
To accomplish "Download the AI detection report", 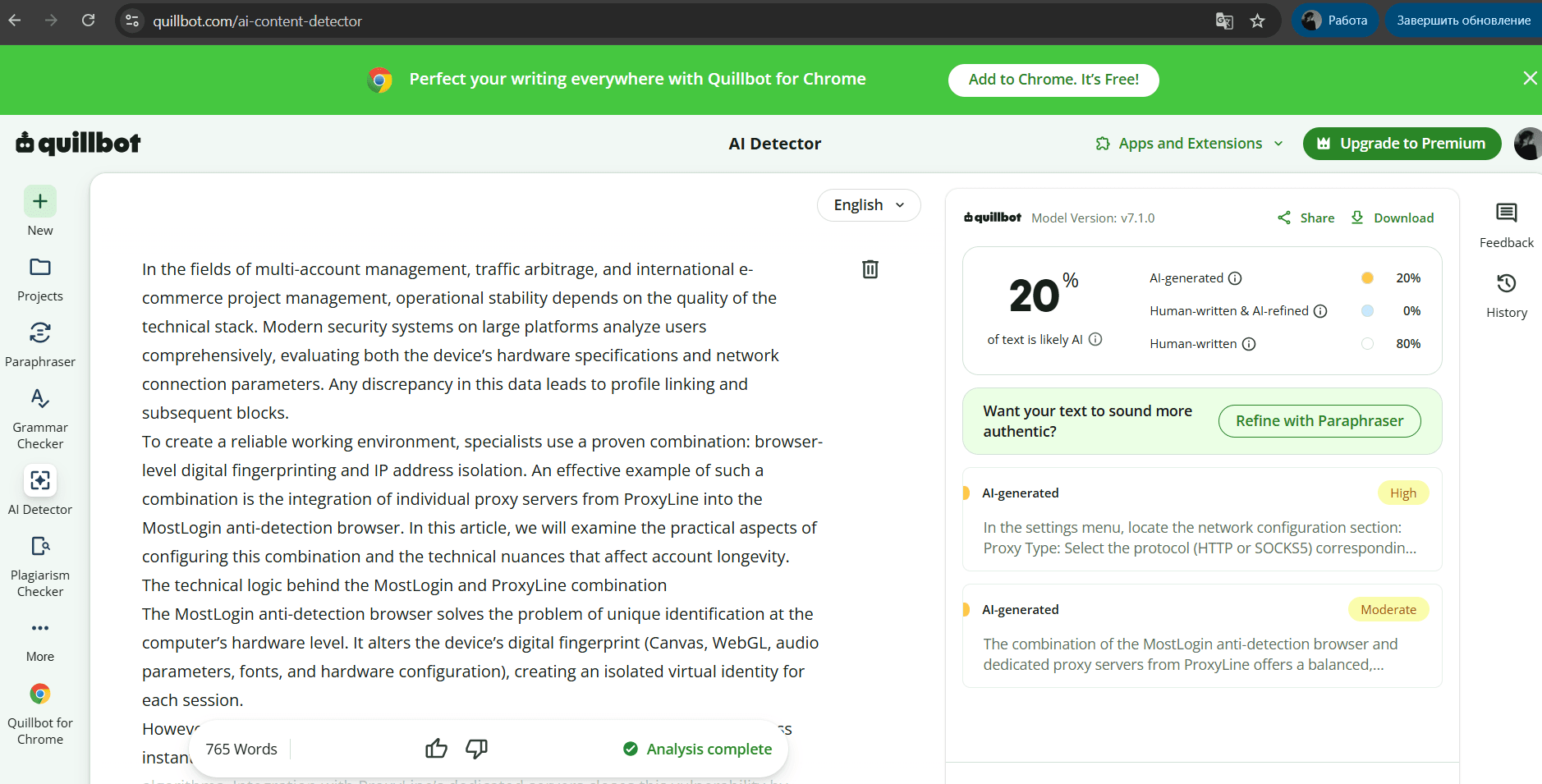I will tap(1393, 218).
